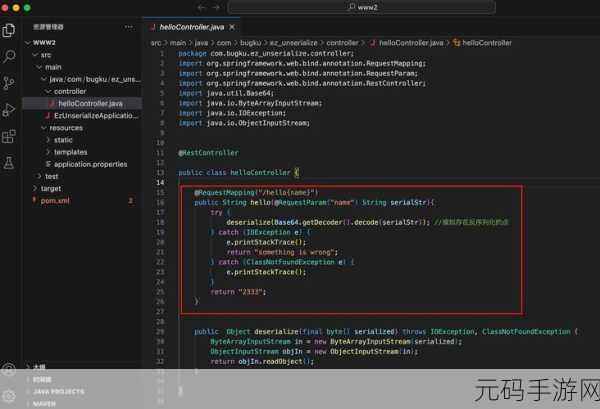Open the Explorer view in activity bar
600x409 pixels.
point(8,30)
